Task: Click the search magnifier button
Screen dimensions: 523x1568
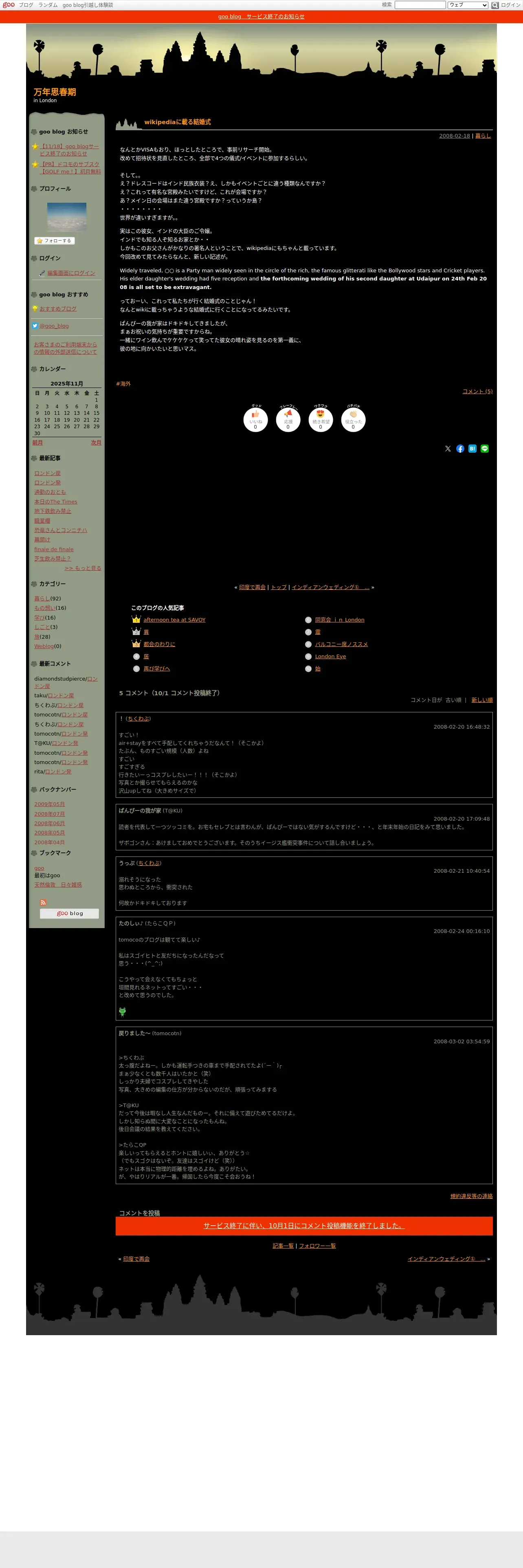Action: (x=495, y=5)
